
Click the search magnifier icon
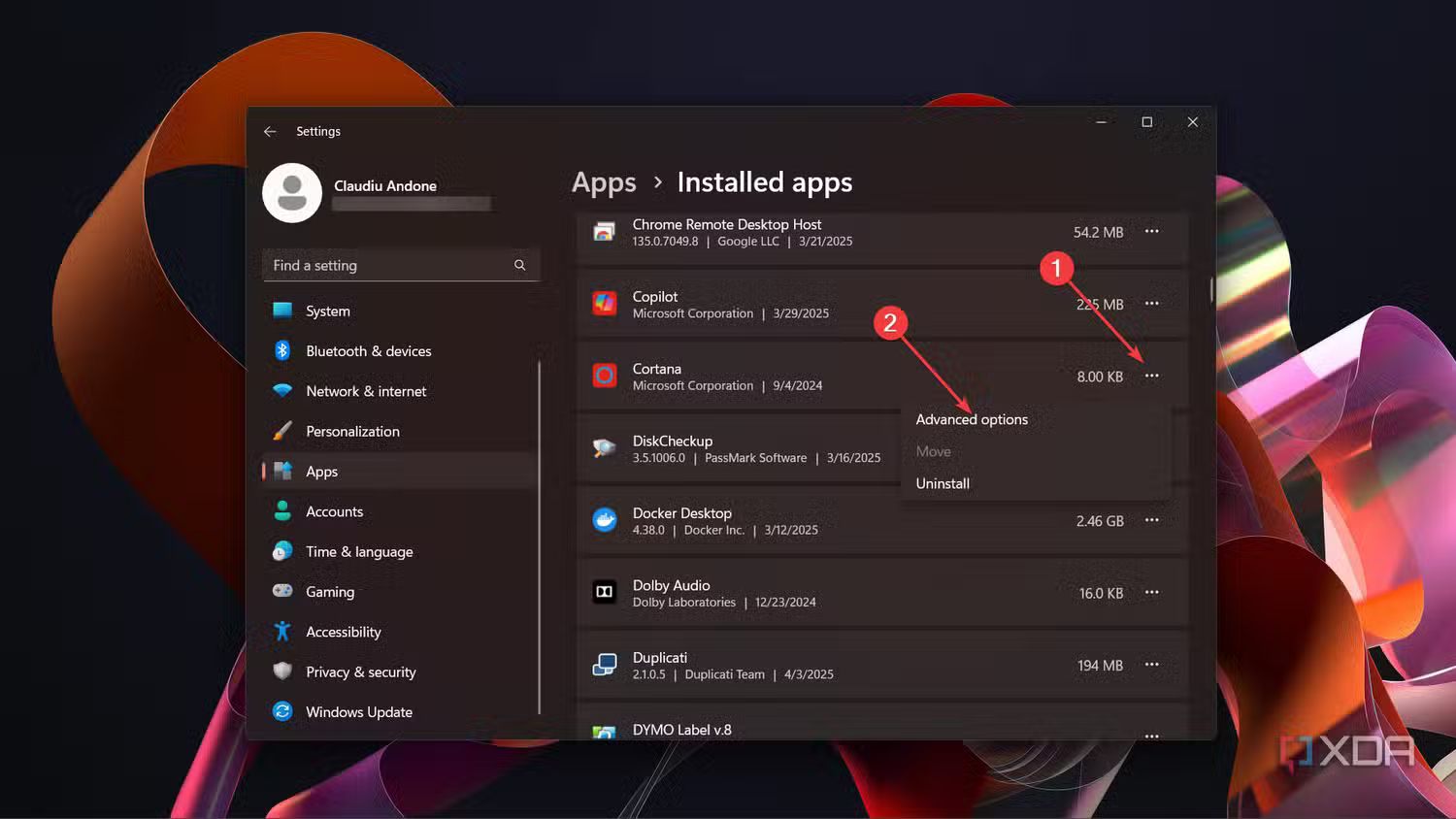pos(520,265)
